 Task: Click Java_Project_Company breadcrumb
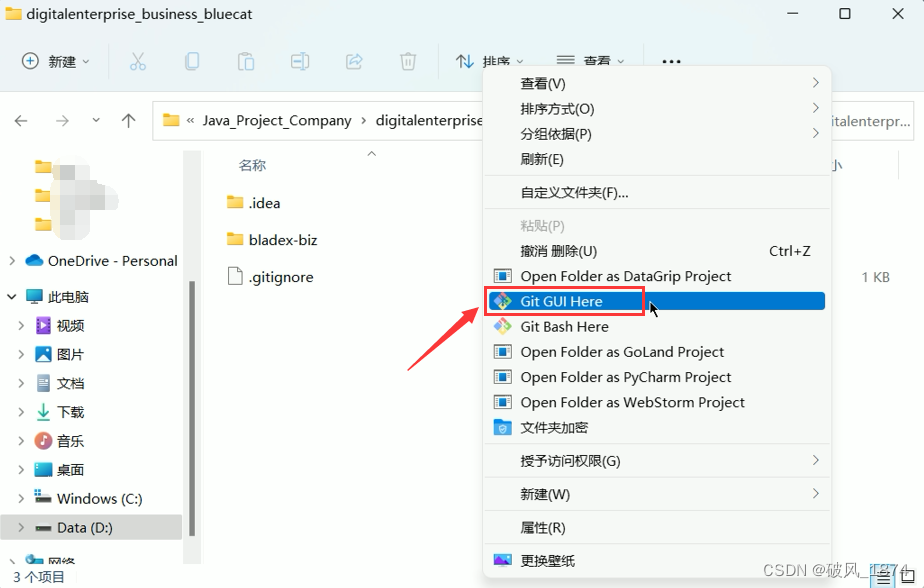277,121
